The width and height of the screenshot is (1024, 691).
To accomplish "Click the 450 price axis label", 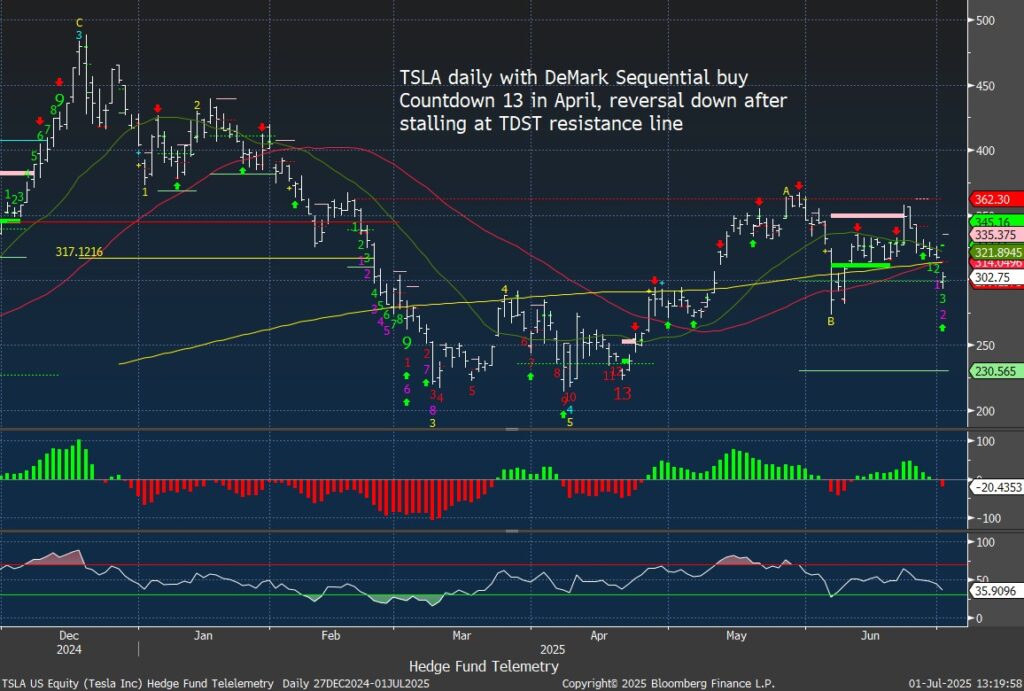I will (985, 86).
